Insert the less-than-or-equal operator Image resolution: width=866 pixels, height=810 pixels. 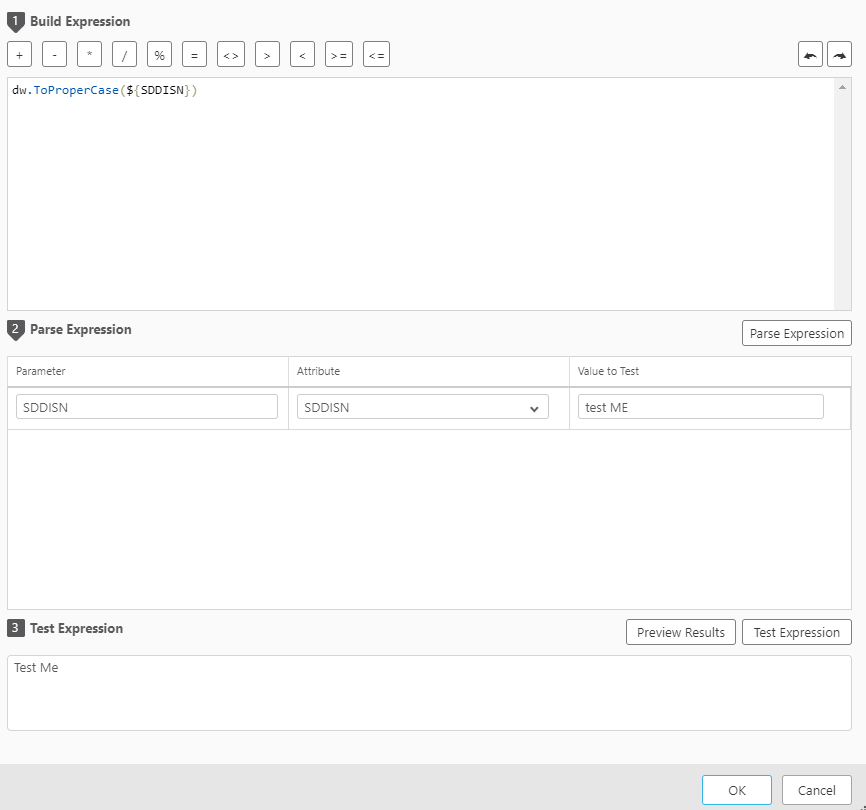click(x=375, y=54)
